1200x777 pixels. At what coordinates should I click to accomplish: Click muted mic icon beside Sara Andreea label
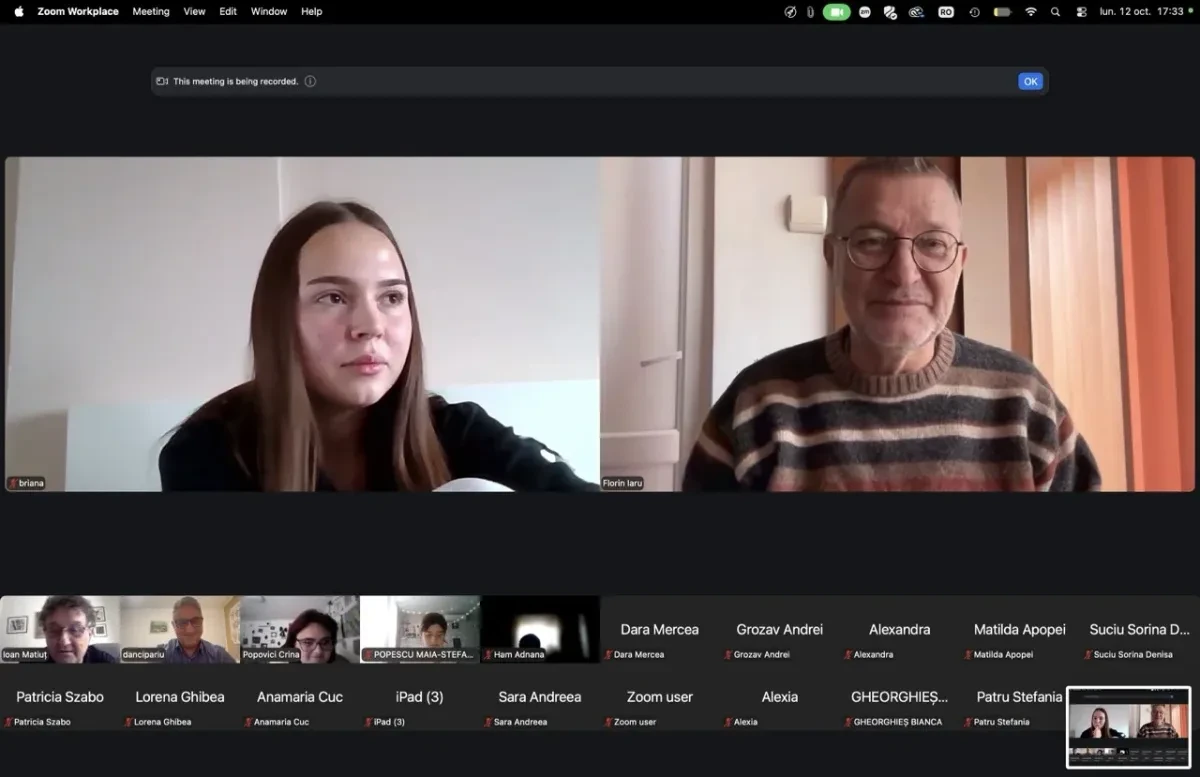tap(488, 722)
